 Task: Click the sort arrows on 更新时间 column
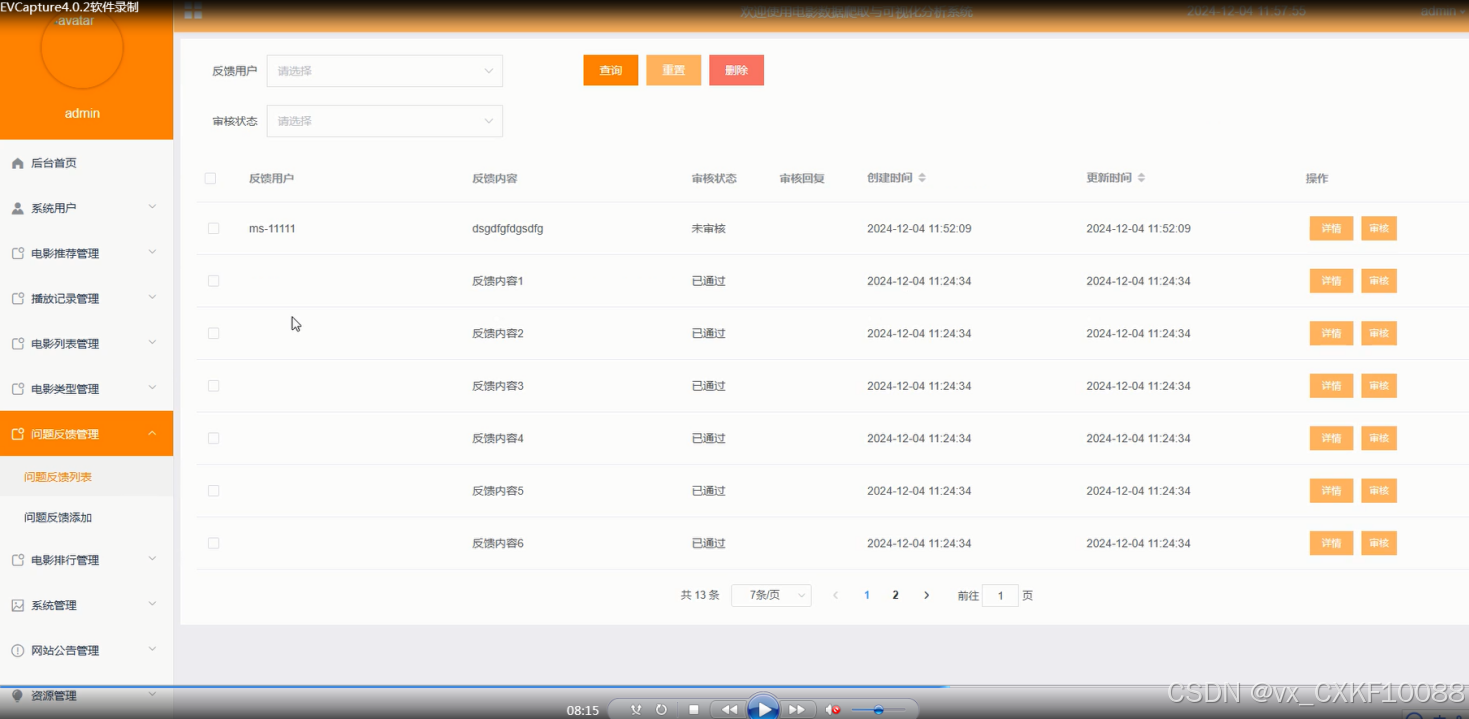(x=1141, y=178)
